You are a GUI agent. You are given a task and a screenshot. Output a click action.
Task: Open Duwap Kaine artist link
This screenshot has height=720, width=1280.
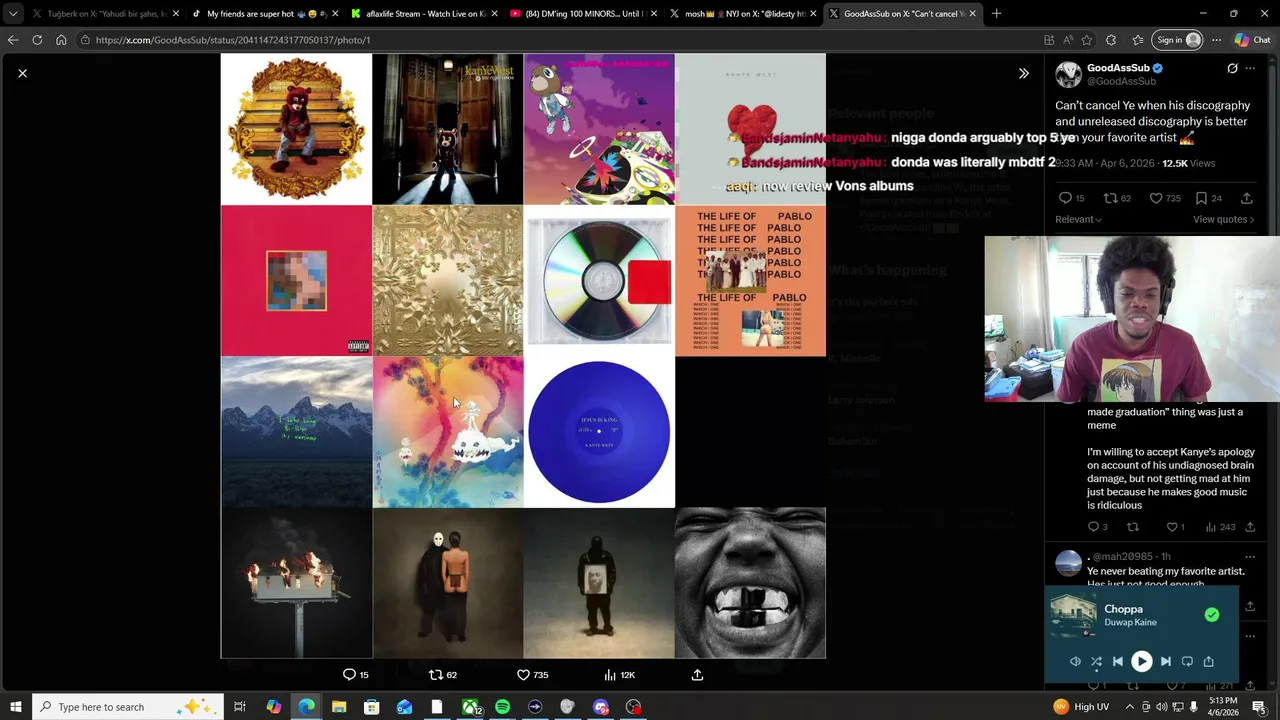tap(1130, 622)
